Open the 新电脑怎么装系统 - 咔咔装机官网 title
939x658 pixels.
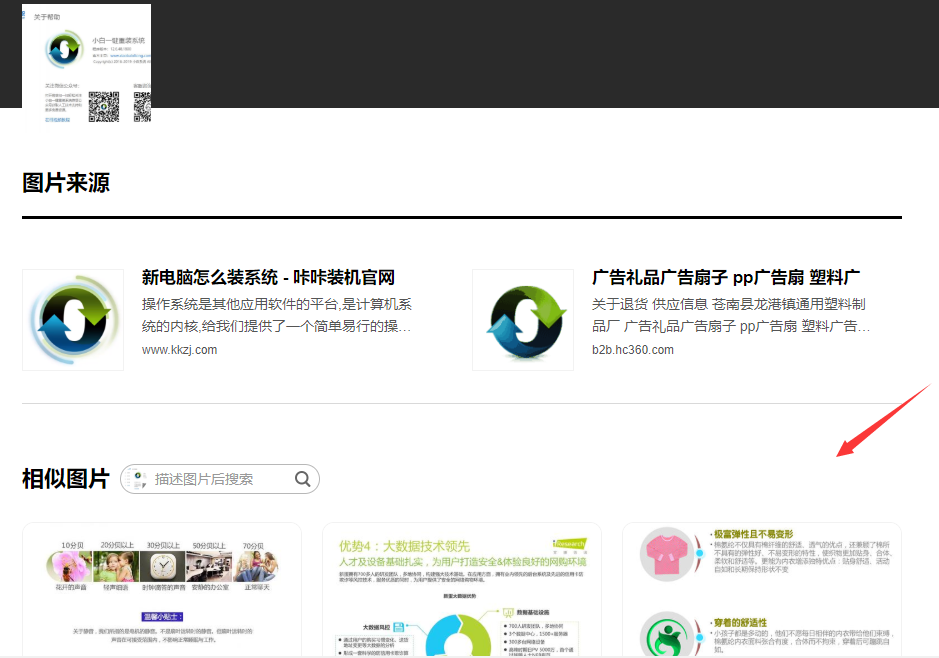(268, 278)
